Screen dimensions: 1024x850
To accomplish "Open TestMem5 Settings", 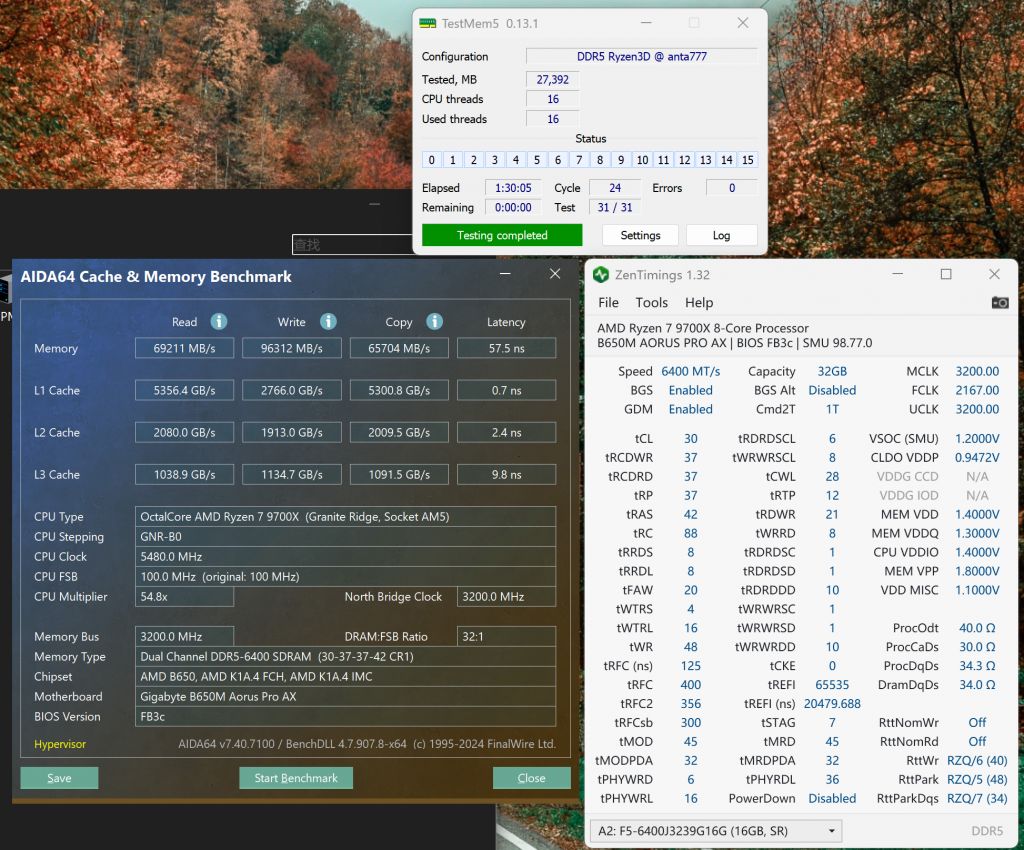I will [x=640, y=235].
